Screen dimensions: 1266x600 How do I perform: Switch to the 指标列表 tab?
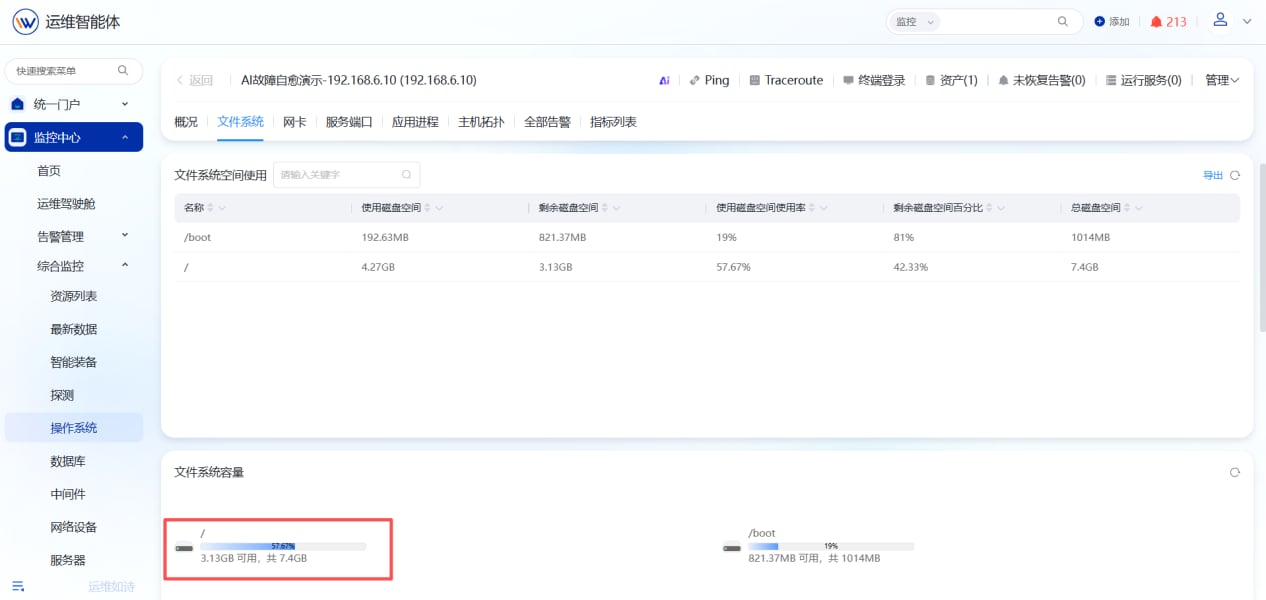point(613,122)
